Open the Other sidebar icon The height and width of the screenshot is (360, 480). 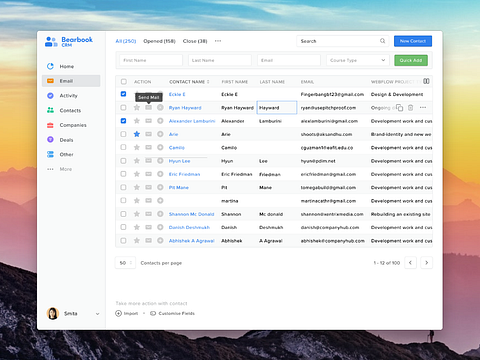(x=50, y=154)
